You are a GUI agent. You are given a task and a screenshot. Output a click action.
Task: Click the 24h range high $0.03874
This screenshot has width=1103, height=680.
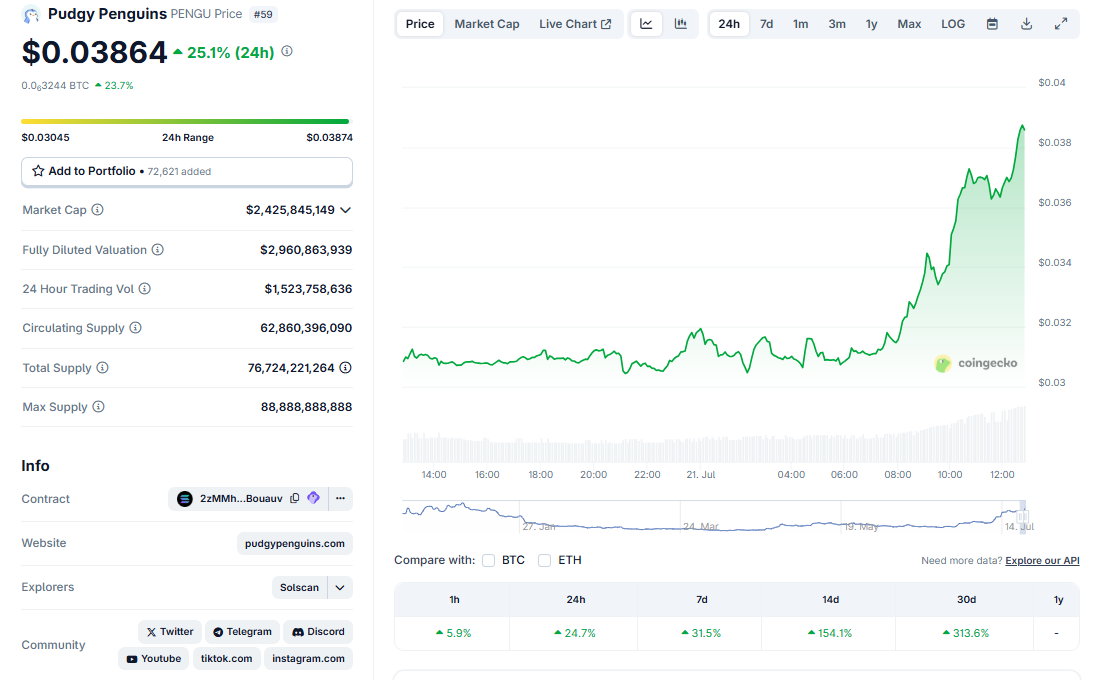[x=329, y=138]
